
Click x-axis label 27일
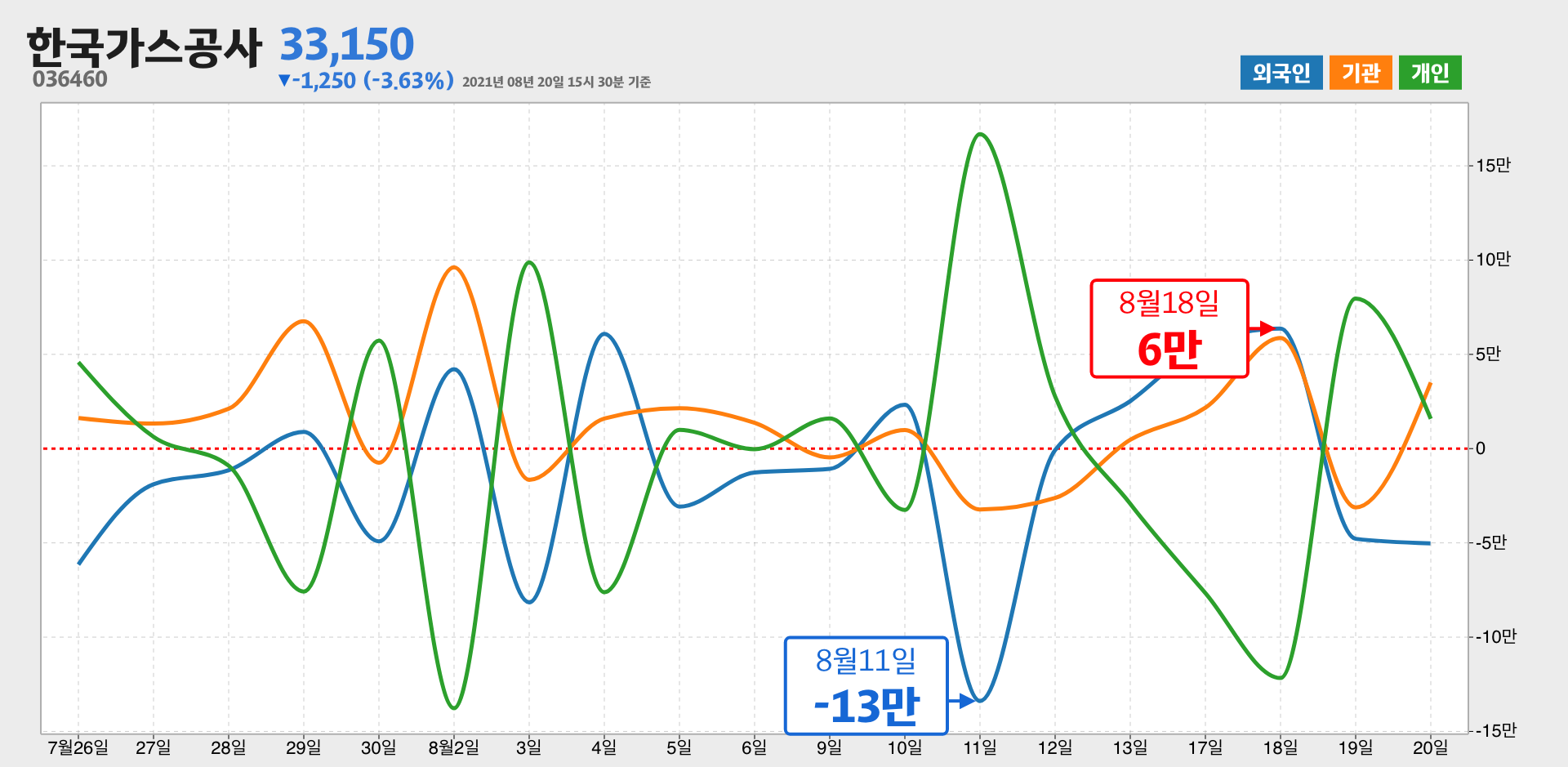(154, 747)
